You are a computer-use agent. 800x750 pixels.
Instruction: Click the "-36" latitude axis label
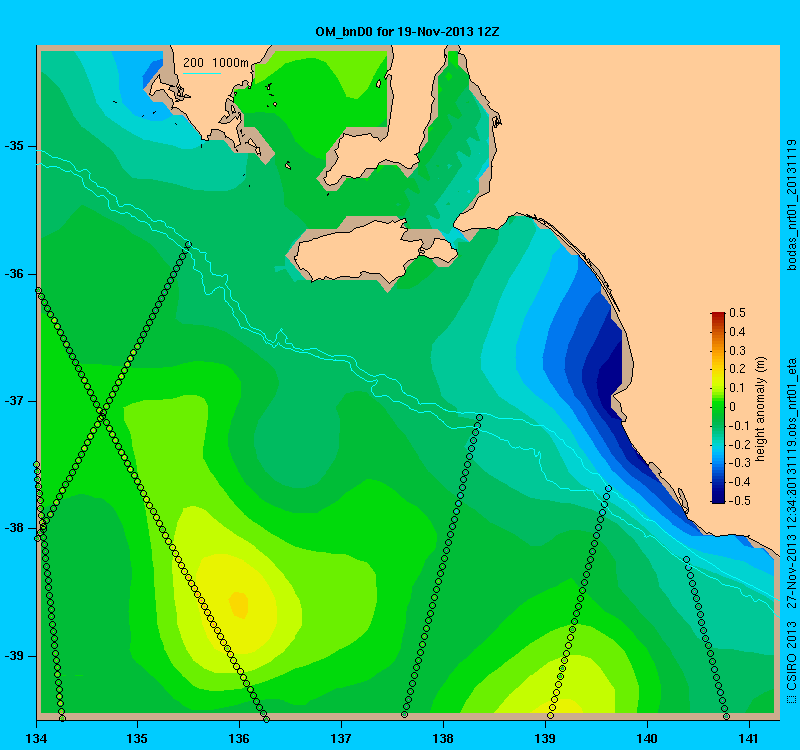point(14,274)
